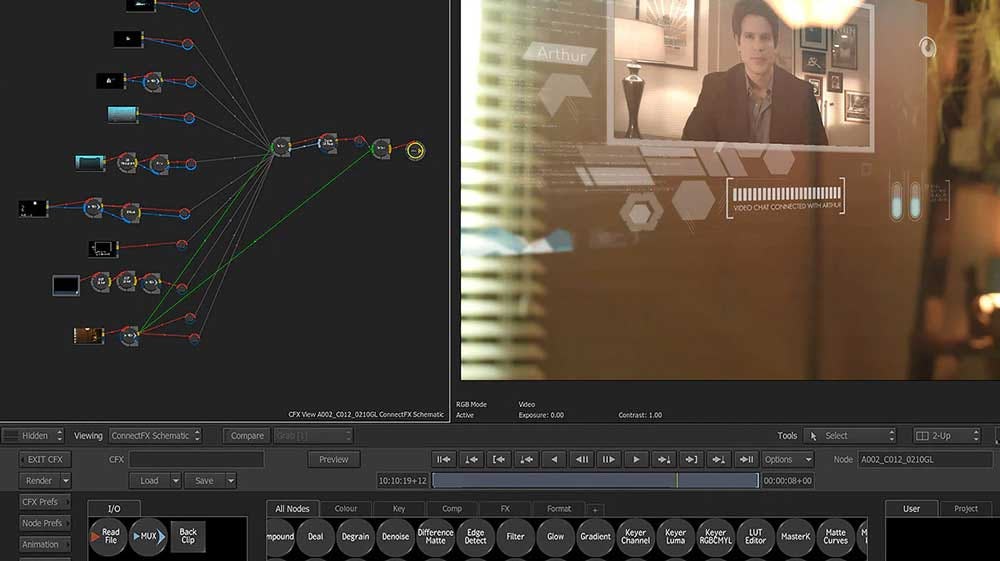Open the 2-Up layout dropdown
The image size is (1000, 561).
(947, 436)
